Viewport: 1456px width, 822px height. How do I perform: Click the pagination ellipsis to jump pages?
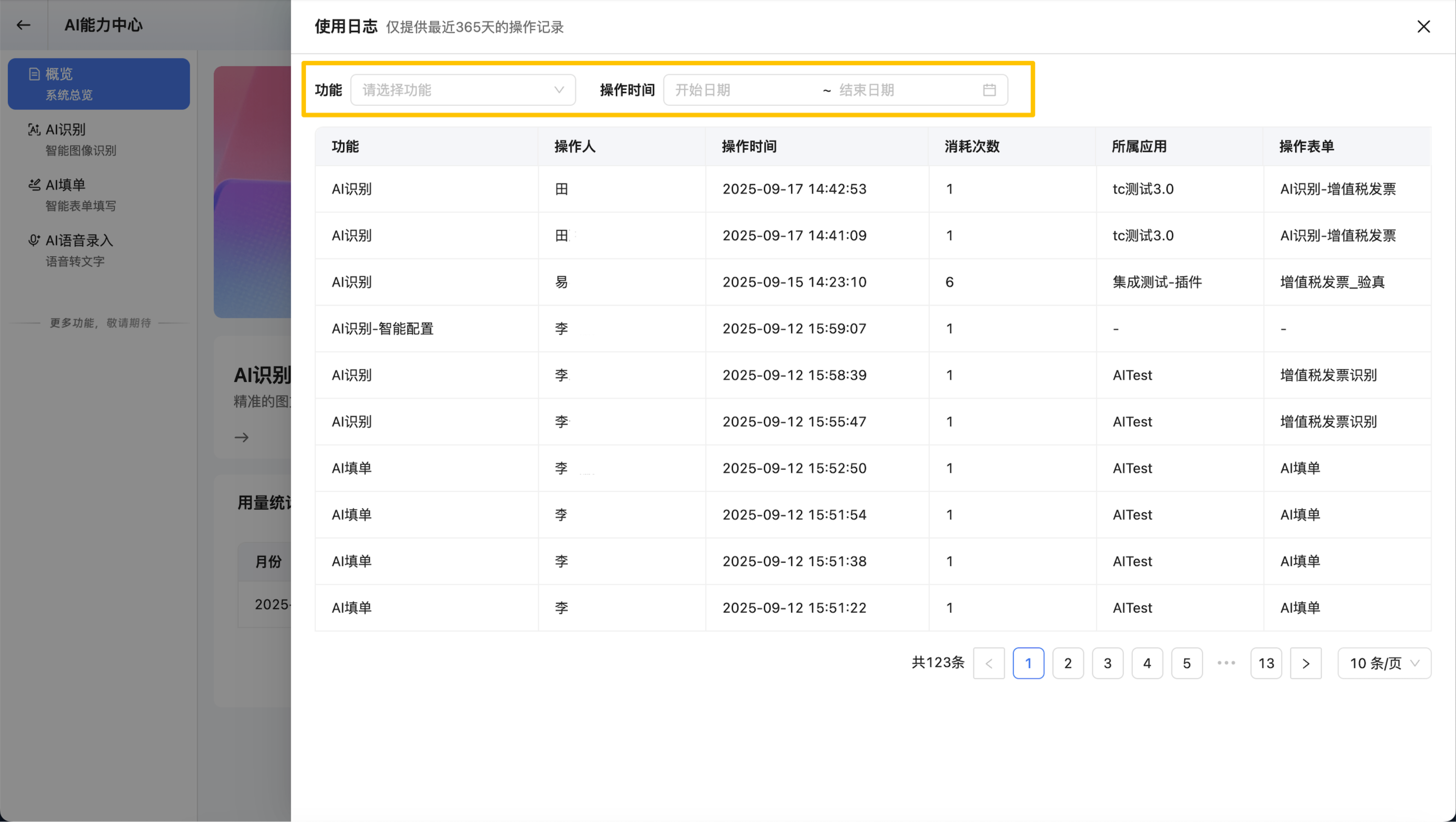tap(1226, 663)
